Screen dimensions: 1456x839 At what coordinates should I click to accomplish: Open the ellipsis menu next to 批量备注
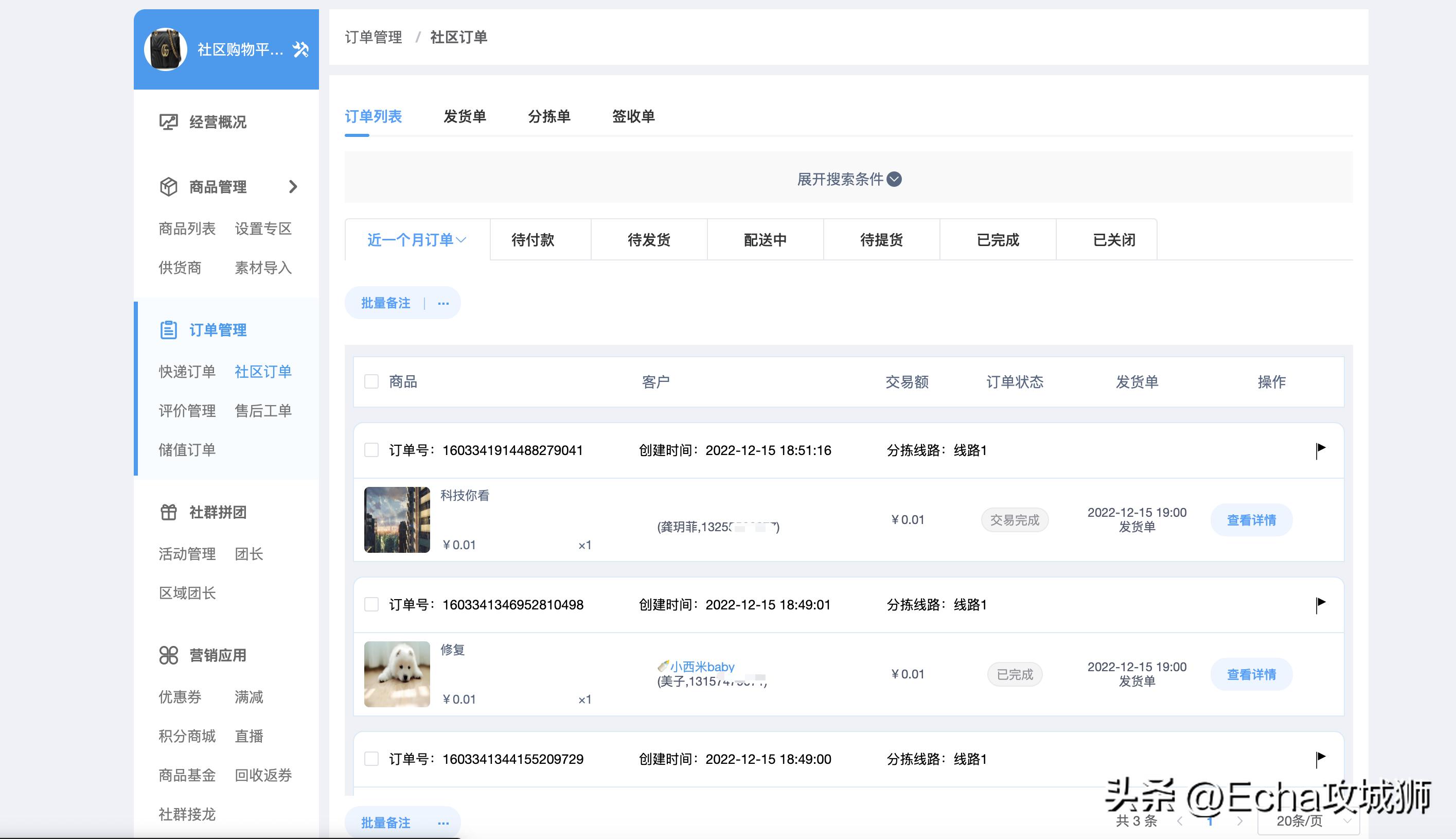click(x=443, y=303)
